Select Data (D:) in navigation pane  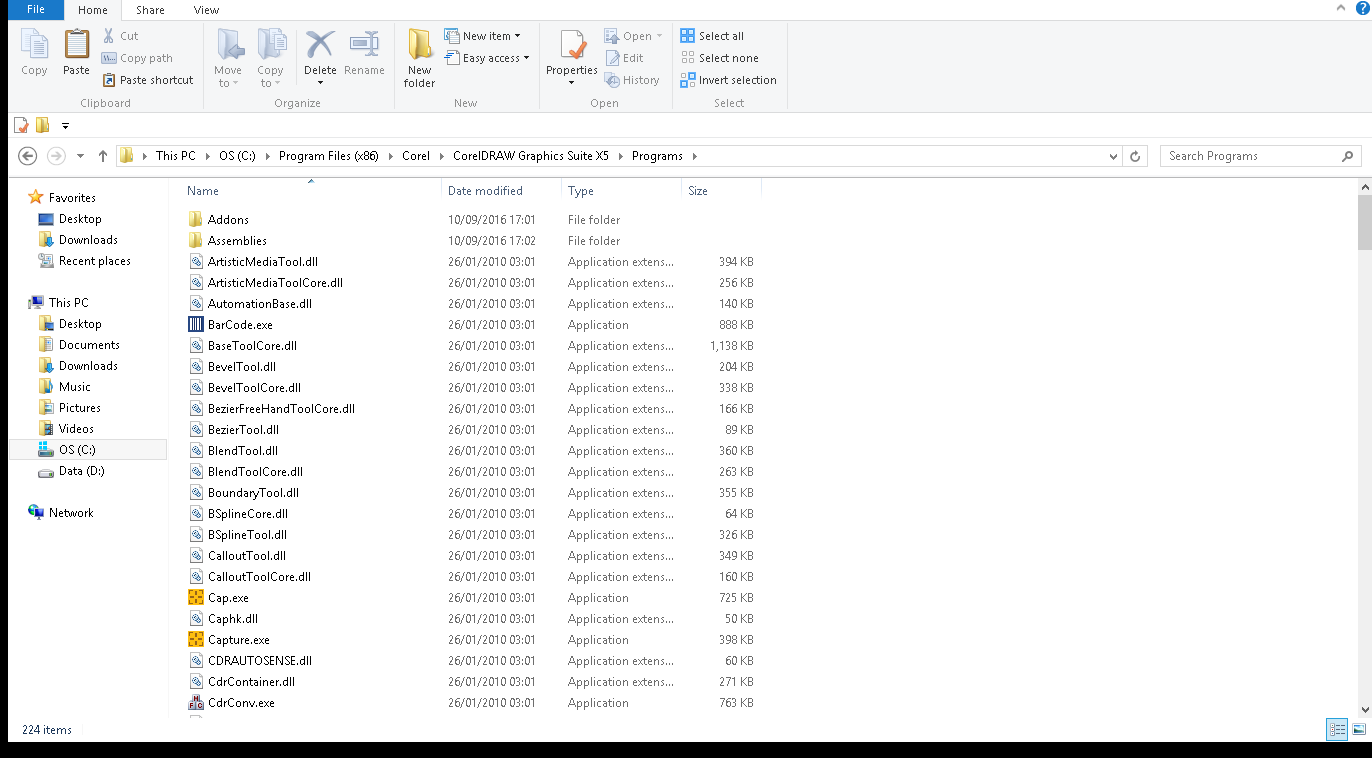click(x=81, y=471)
